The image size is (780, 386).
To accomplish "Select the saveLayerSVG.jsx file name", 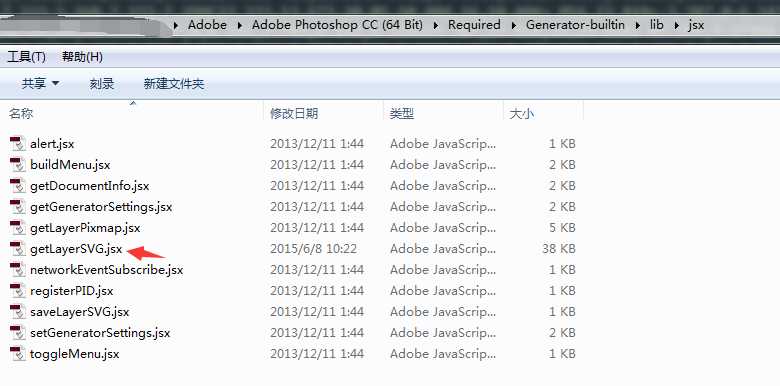I will [x=80, y=312].
